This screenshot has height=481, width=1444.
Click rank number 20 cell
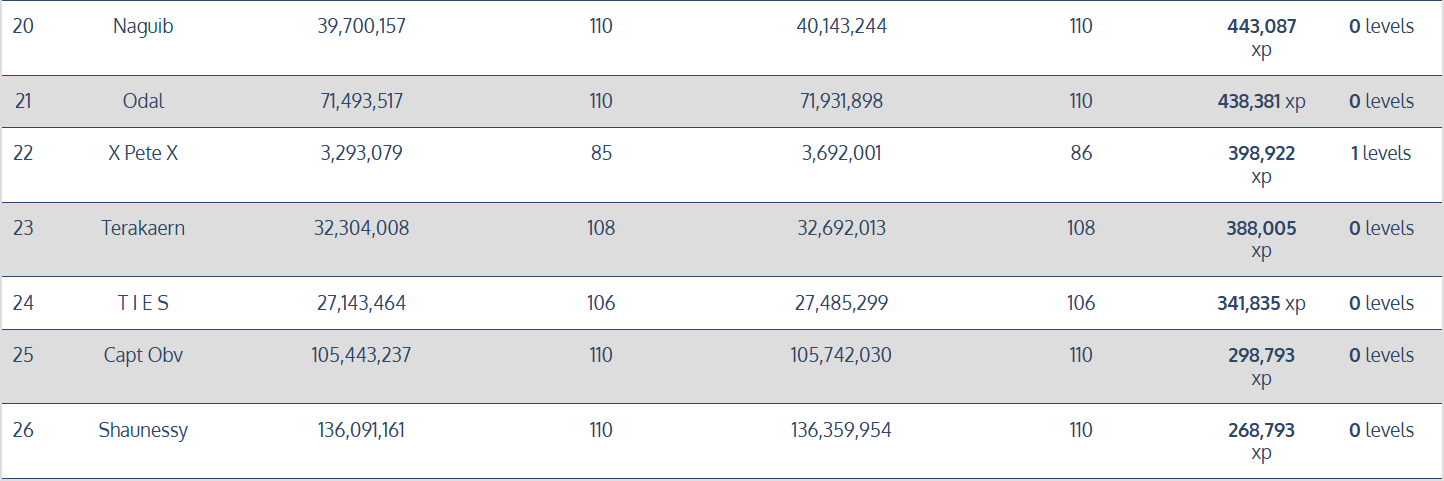click(x=23, y=27)
